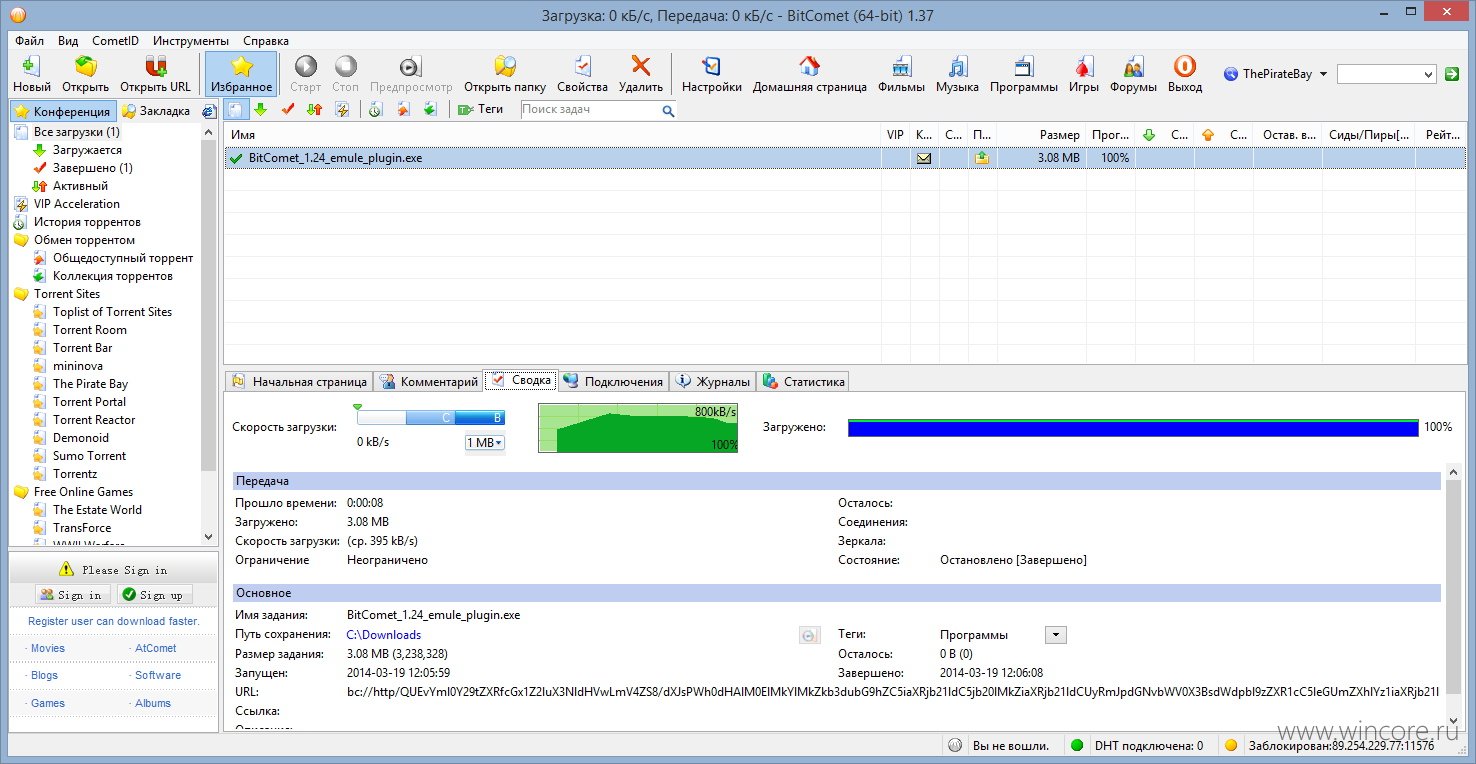Open the Справка menu
Viewport: 1476px width, 764px height.
[x=266, y=41]
